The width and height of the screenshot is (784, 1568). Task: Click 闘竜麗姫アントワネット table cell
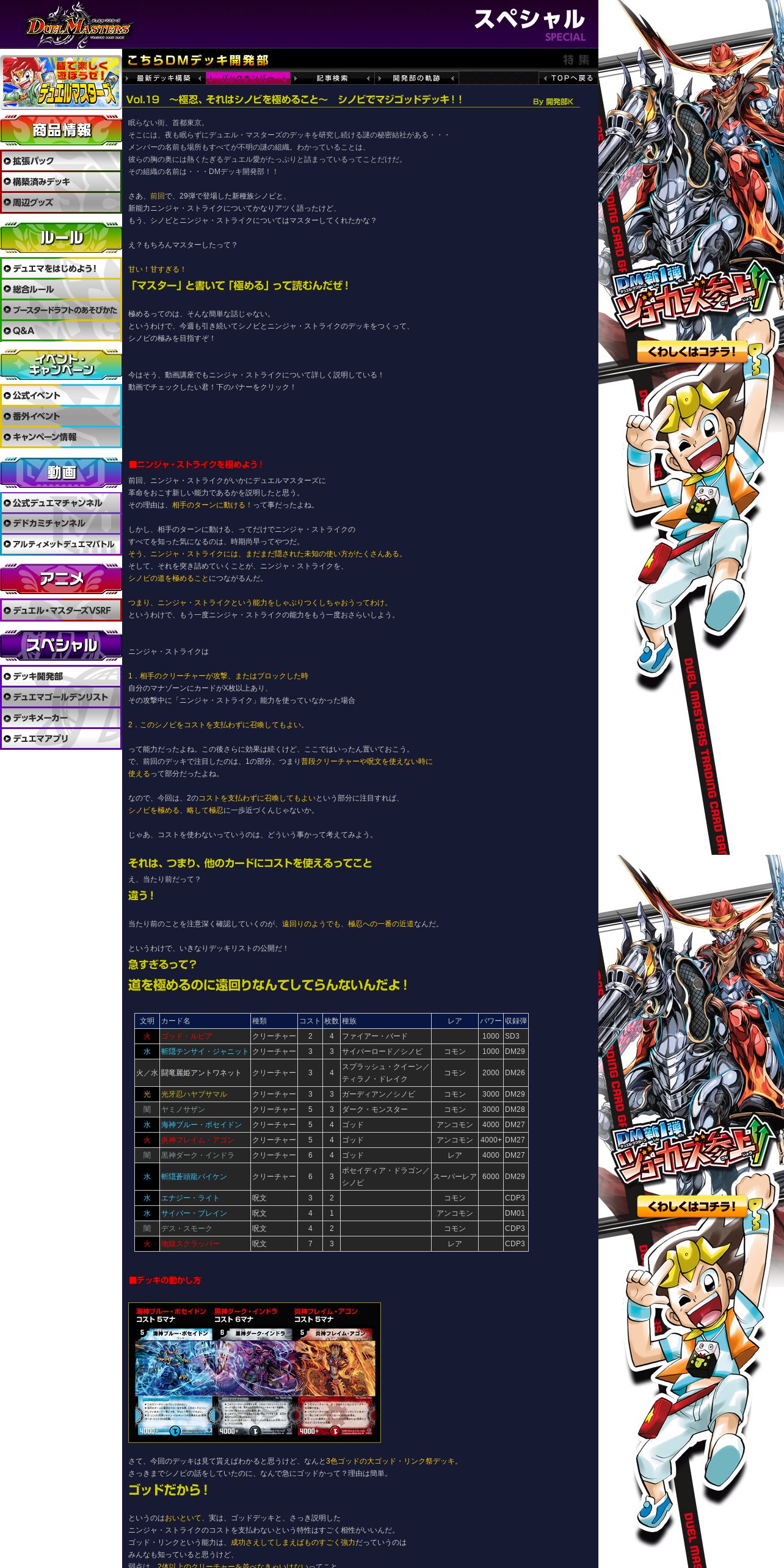point(205,1073)
